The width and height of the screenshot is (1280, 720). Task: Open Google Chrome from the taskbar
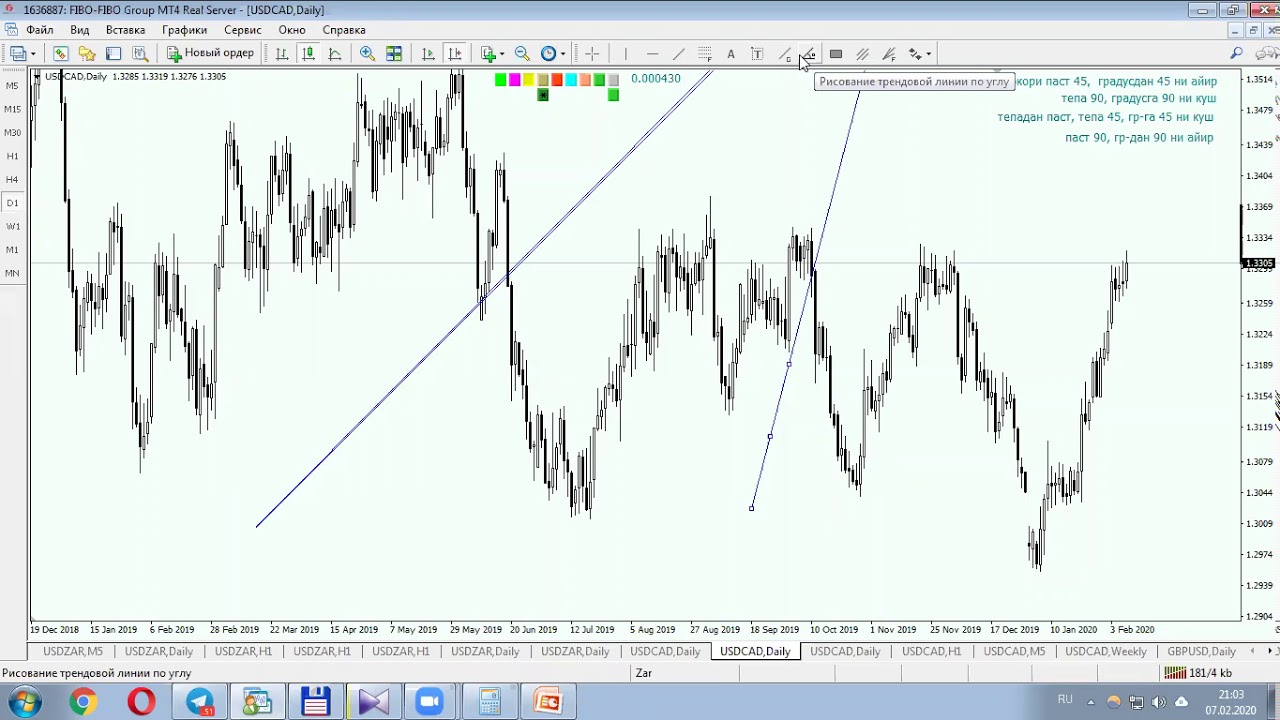(x=83, y=701)
